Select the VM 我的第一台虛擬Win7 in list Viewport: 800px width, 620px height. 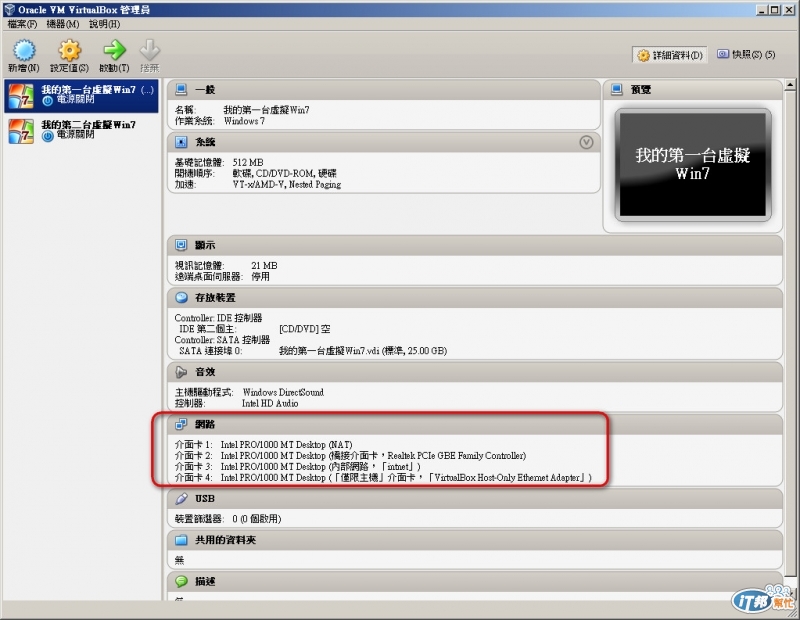[82, 96]
